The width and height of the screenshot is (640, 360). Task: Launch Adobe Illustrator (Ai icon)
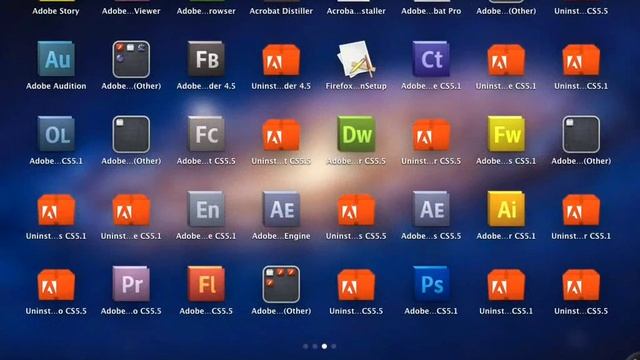click(x=506, y=209)
